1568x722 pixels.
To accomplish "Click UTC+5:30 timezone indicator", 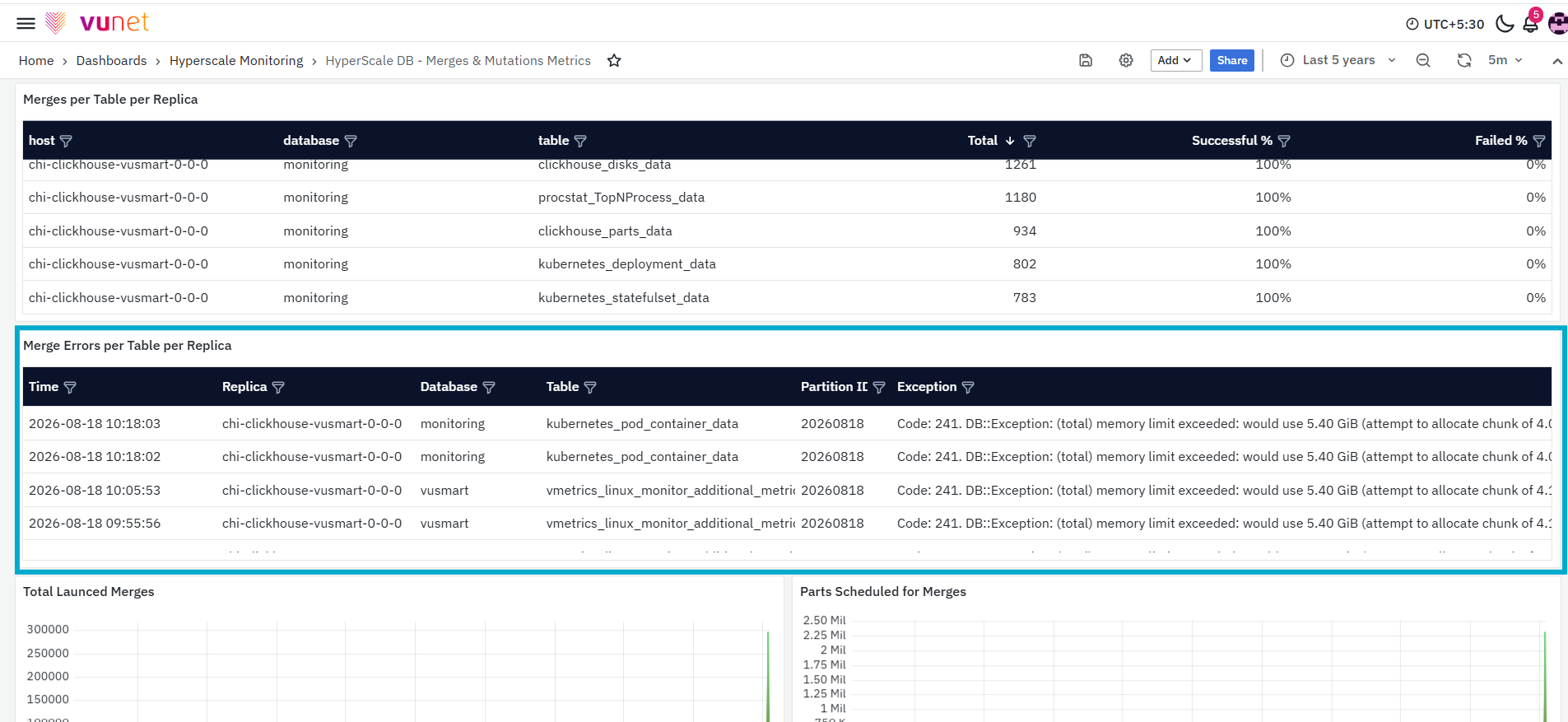I will tap(1445, 24).
